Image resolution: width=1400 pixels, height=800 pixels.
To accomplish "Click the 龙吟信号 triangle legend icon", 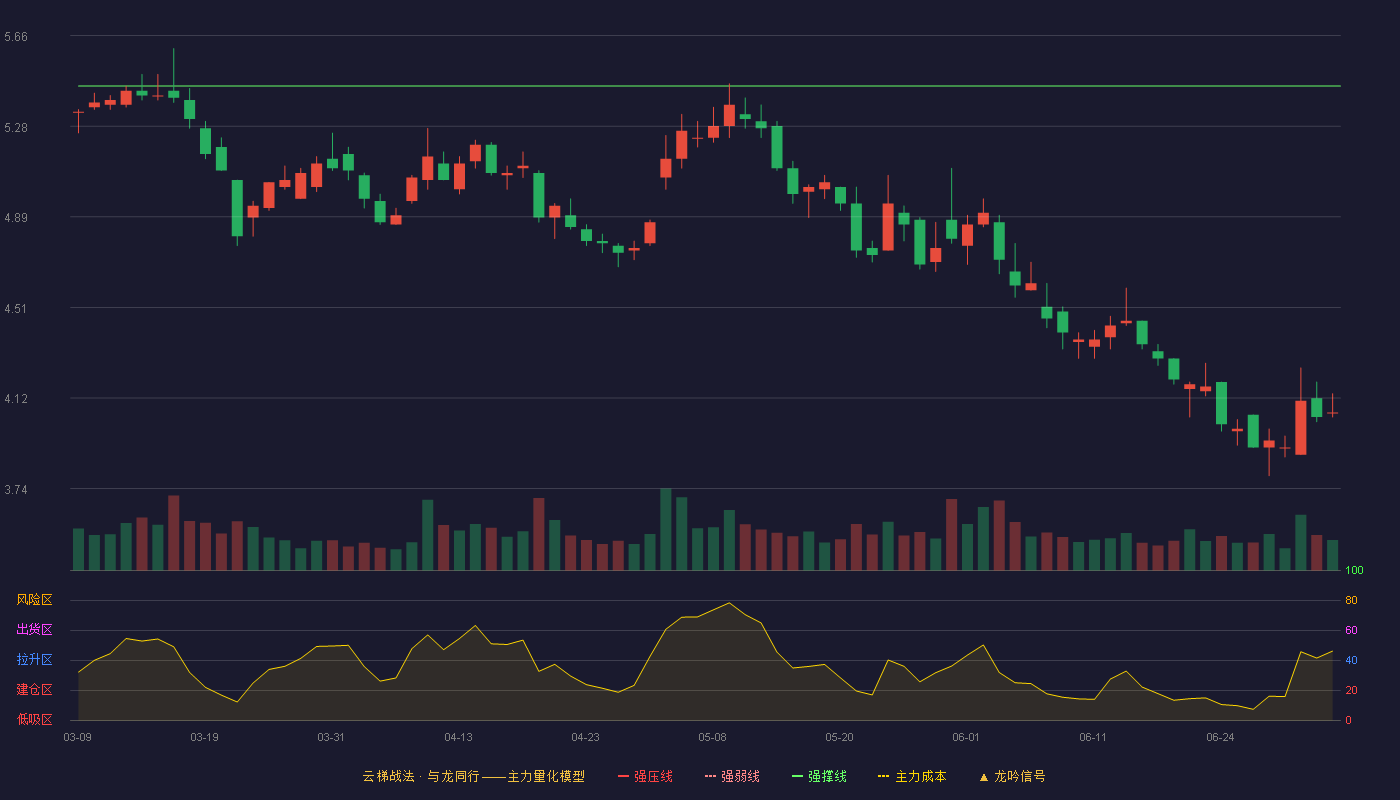I will click(983, 776).
